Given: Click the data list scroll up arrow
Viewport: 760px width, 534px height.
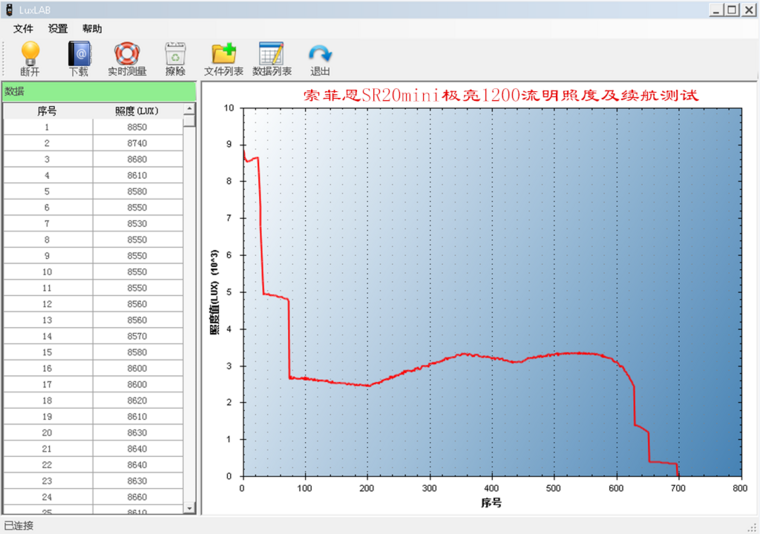Looking at the screenshot, I should (x=190, y=108).
